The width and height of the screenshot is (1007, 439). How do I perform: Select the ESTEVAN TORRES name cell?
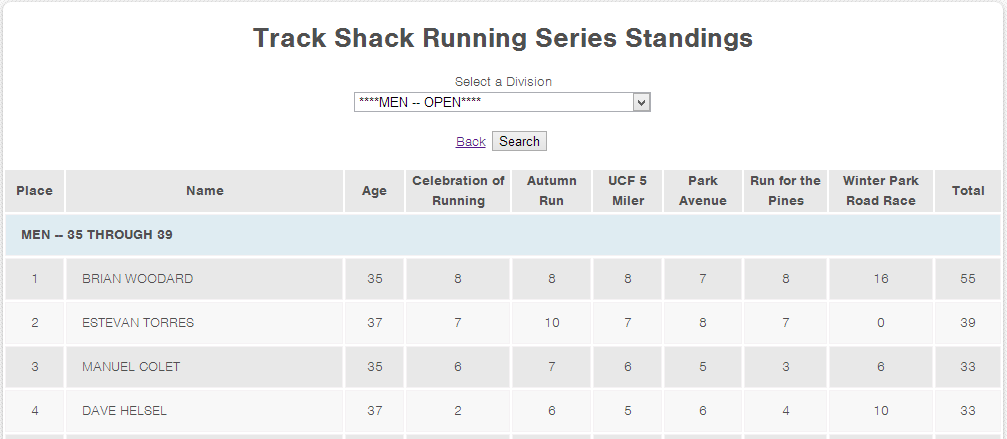tap(205, 323)
